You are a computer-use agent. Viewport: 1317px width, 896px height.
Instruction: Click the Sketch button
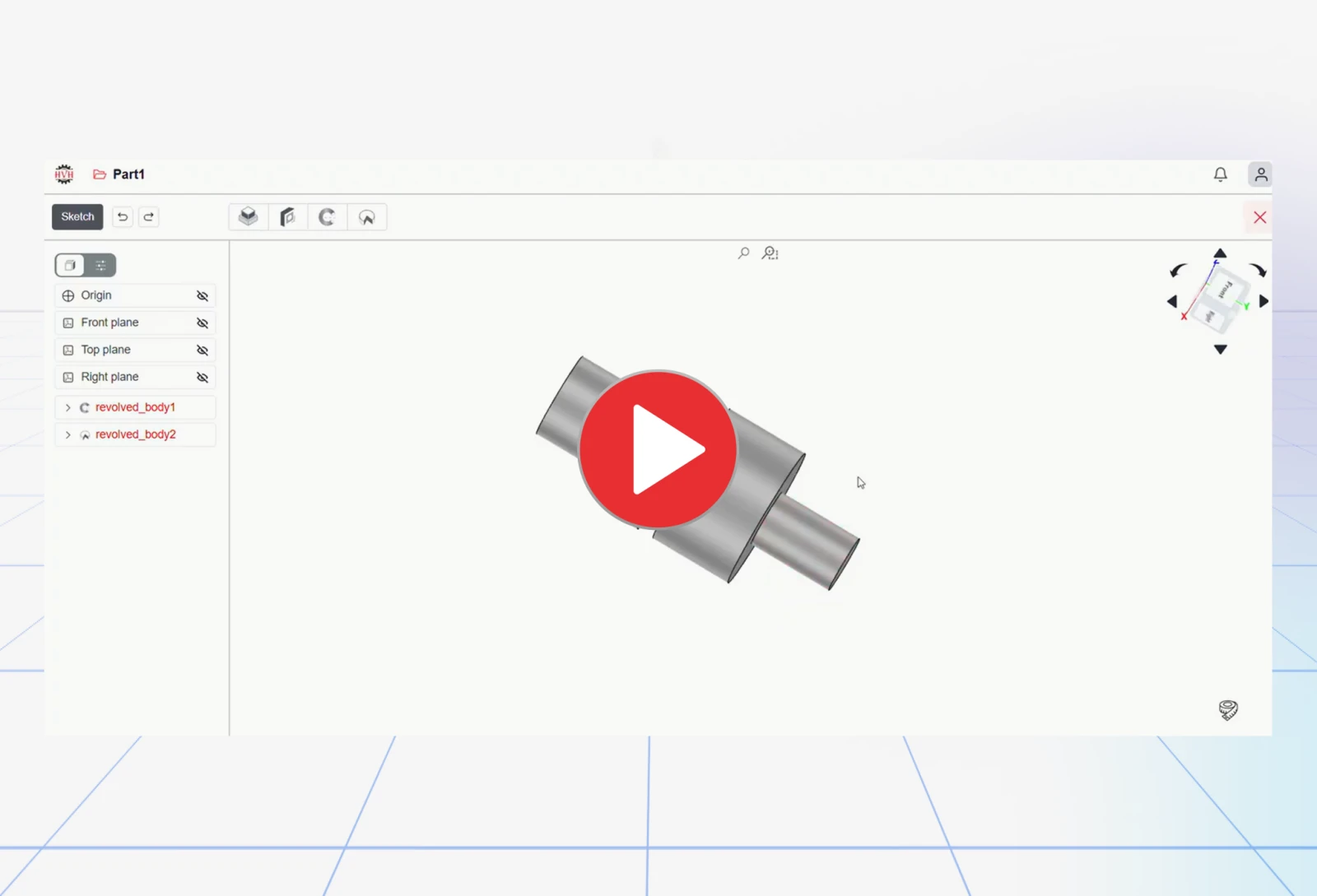point(77,217)
